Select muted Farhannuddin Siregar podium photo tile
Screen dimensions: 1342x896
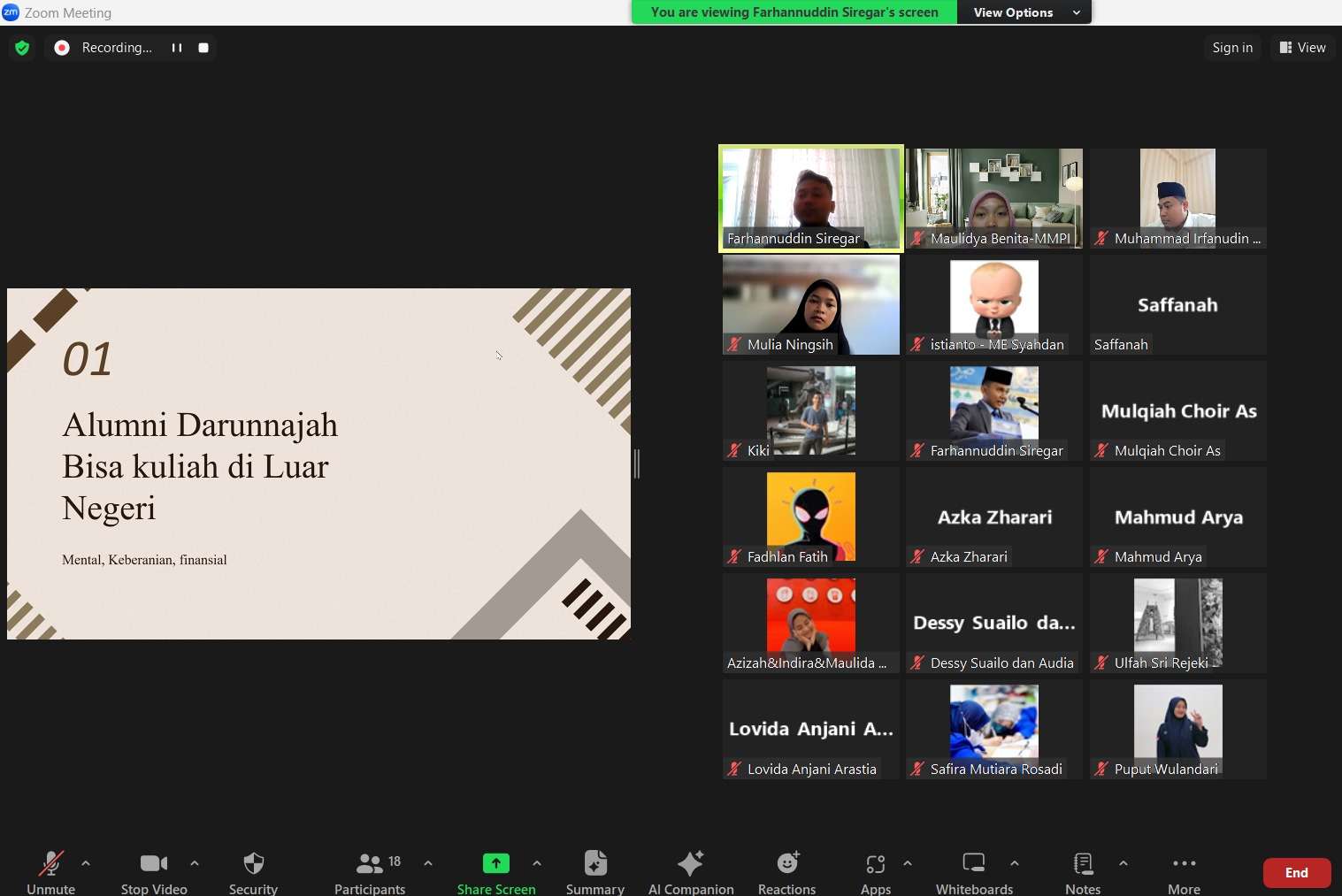tap(994, 410)
